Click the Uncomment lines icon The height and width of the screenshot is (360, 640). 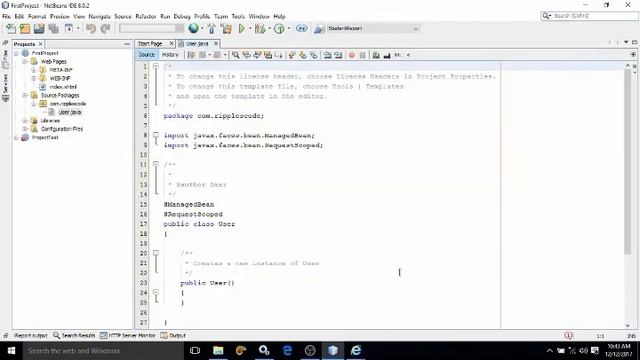(387, 55)
